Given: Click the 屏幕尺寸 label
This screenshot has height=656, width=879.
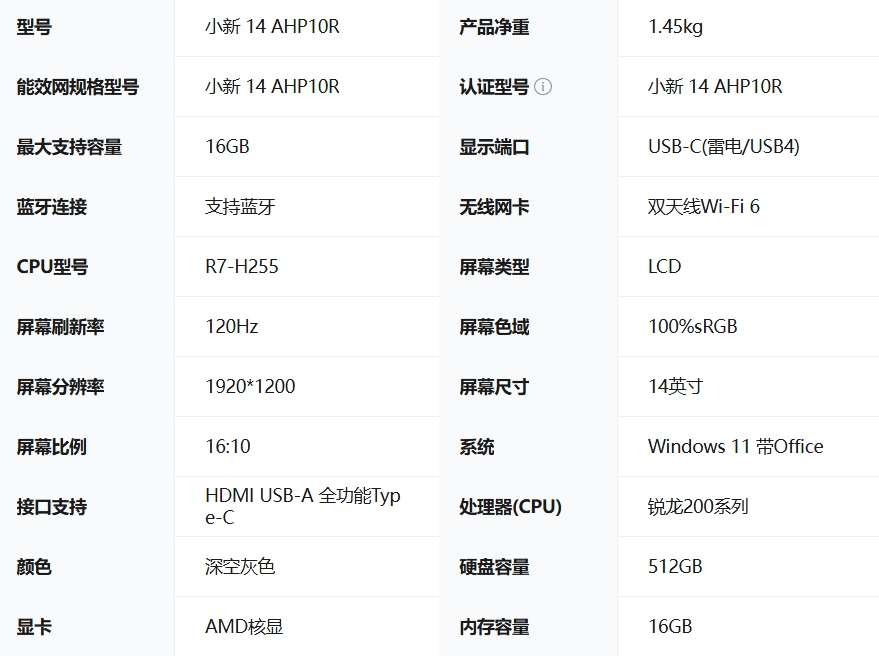Looking at the screenshot, I should pos(494,387).
